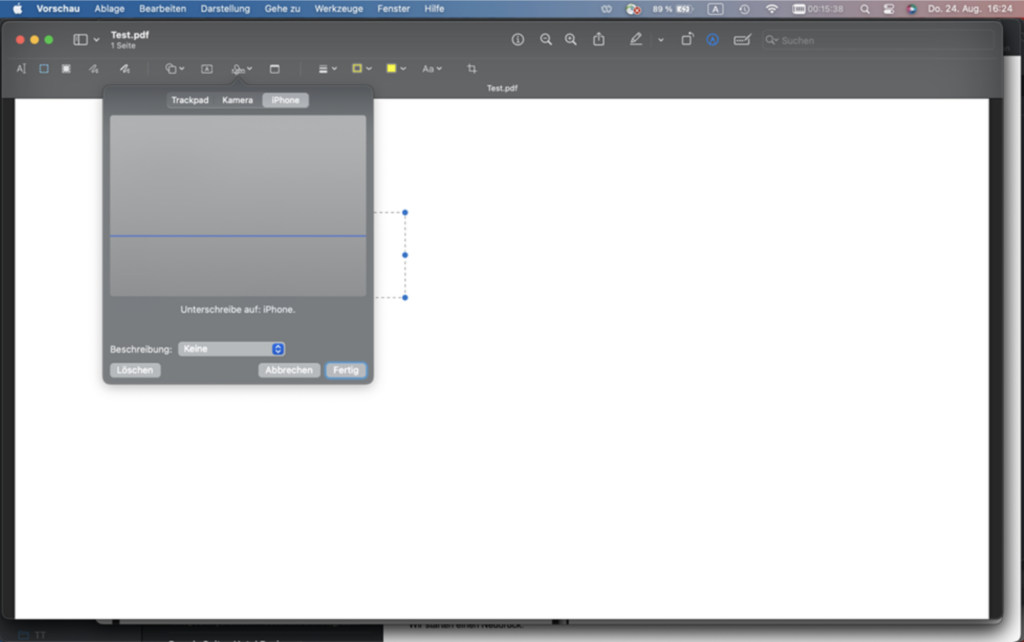Switch to the Trackpad tab
The height and width of the screenshot is (642, 1024).
pos(190,100)
